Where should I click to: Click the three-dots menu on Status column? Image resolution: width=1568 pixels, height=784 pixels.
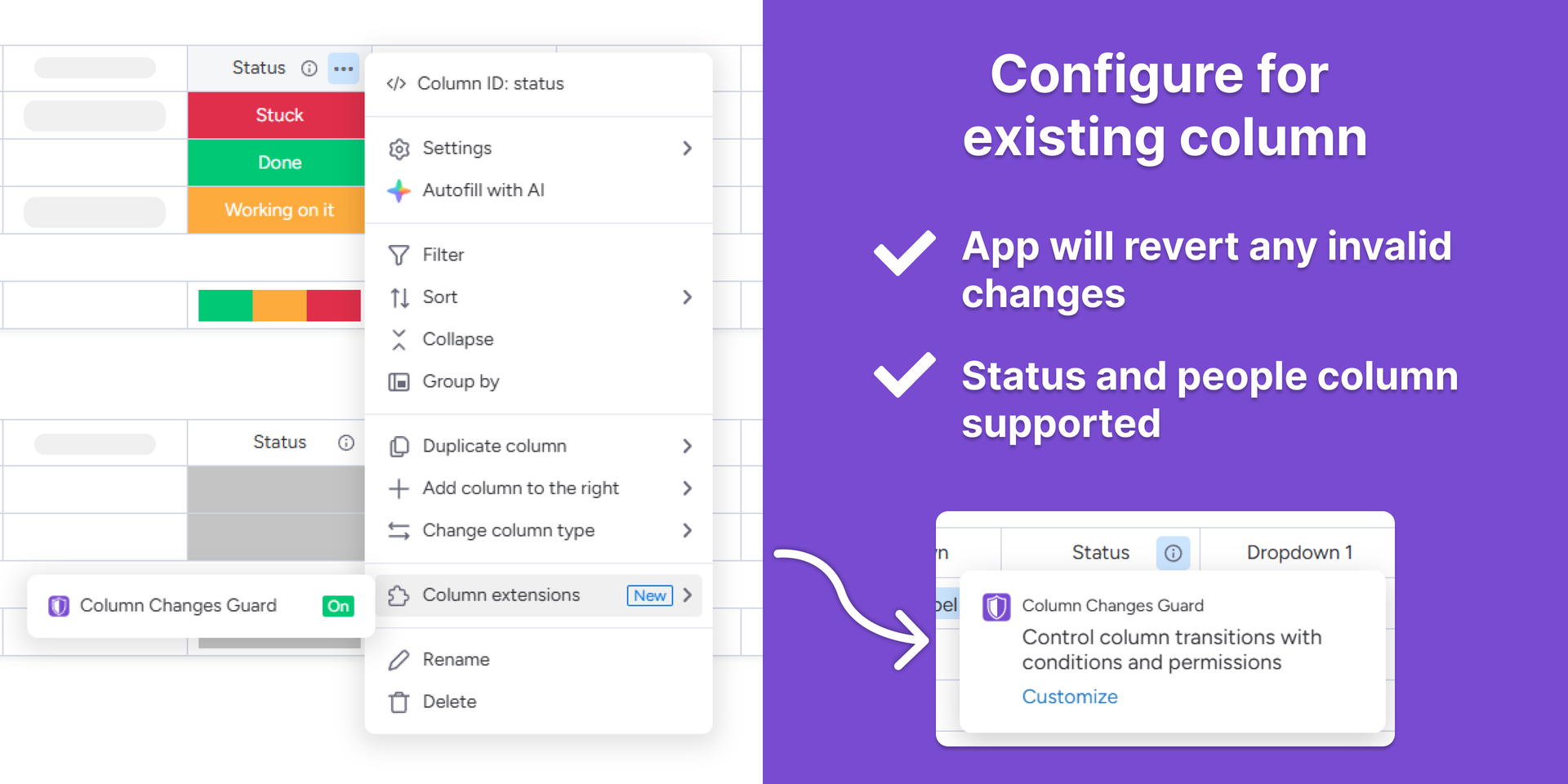344,69
